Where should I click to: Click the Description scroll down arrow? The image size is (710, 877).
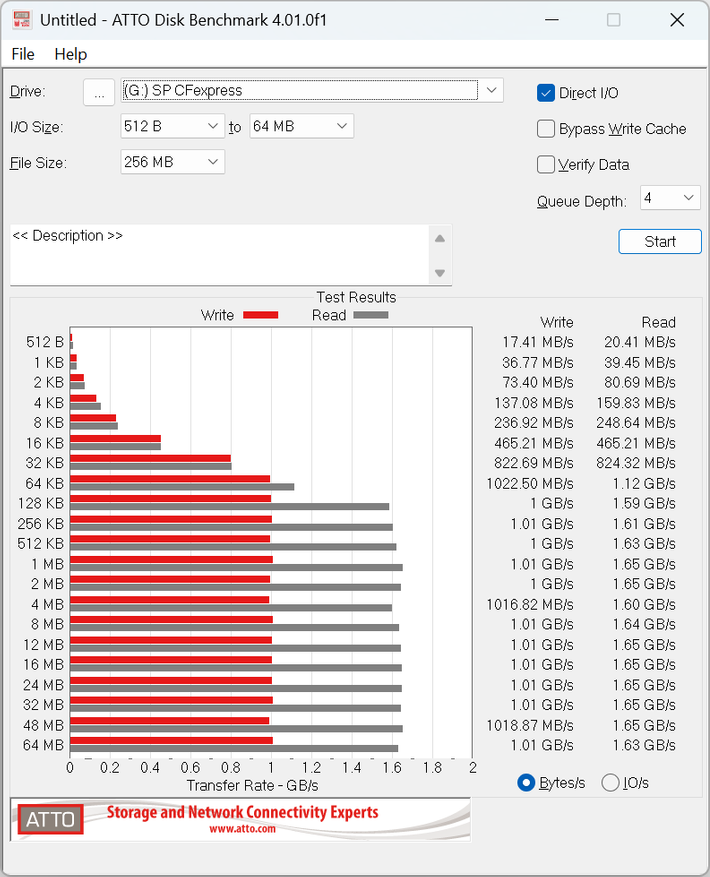pos(440,273)
